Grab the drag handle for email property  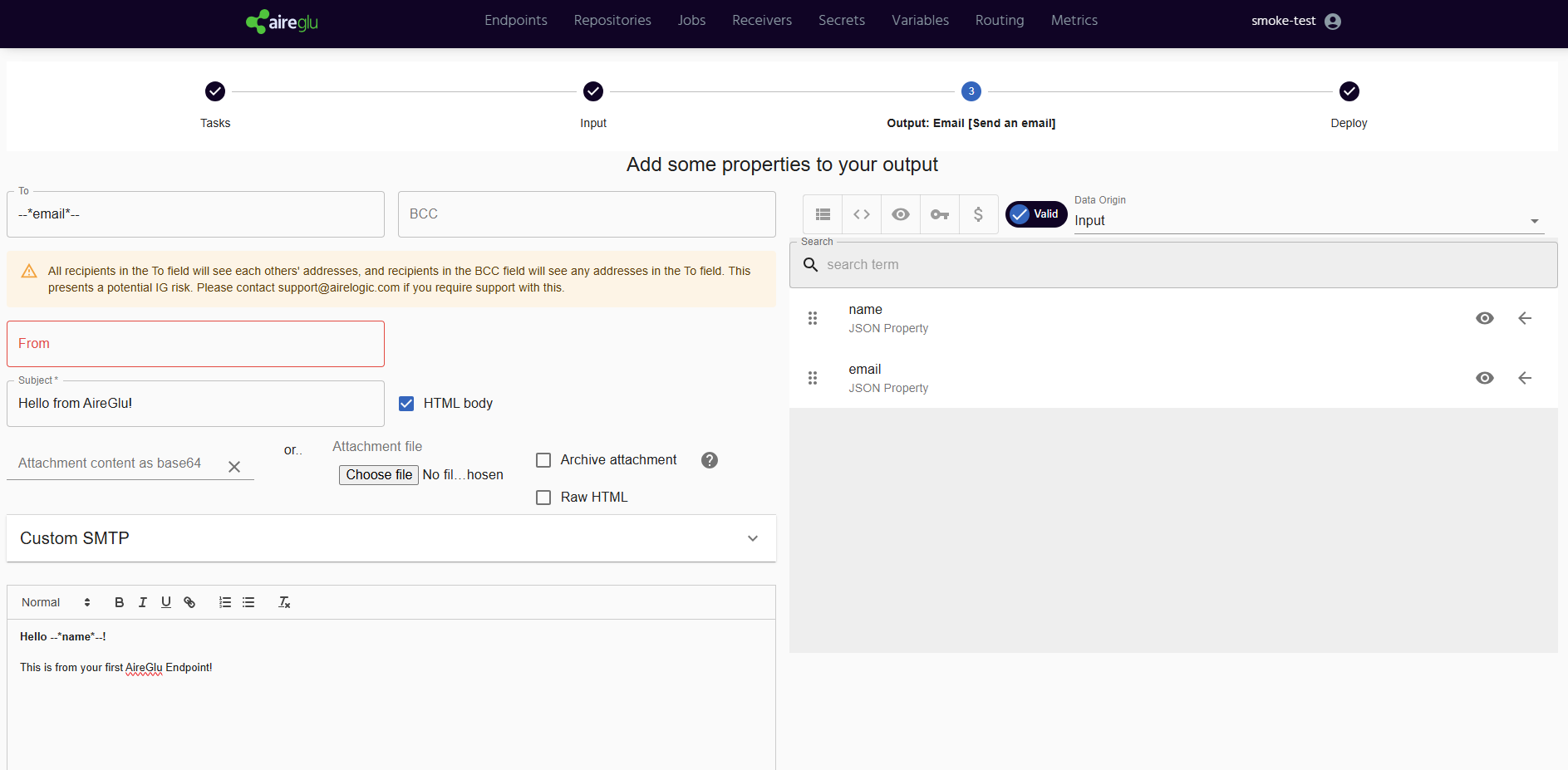coord(813,378)
